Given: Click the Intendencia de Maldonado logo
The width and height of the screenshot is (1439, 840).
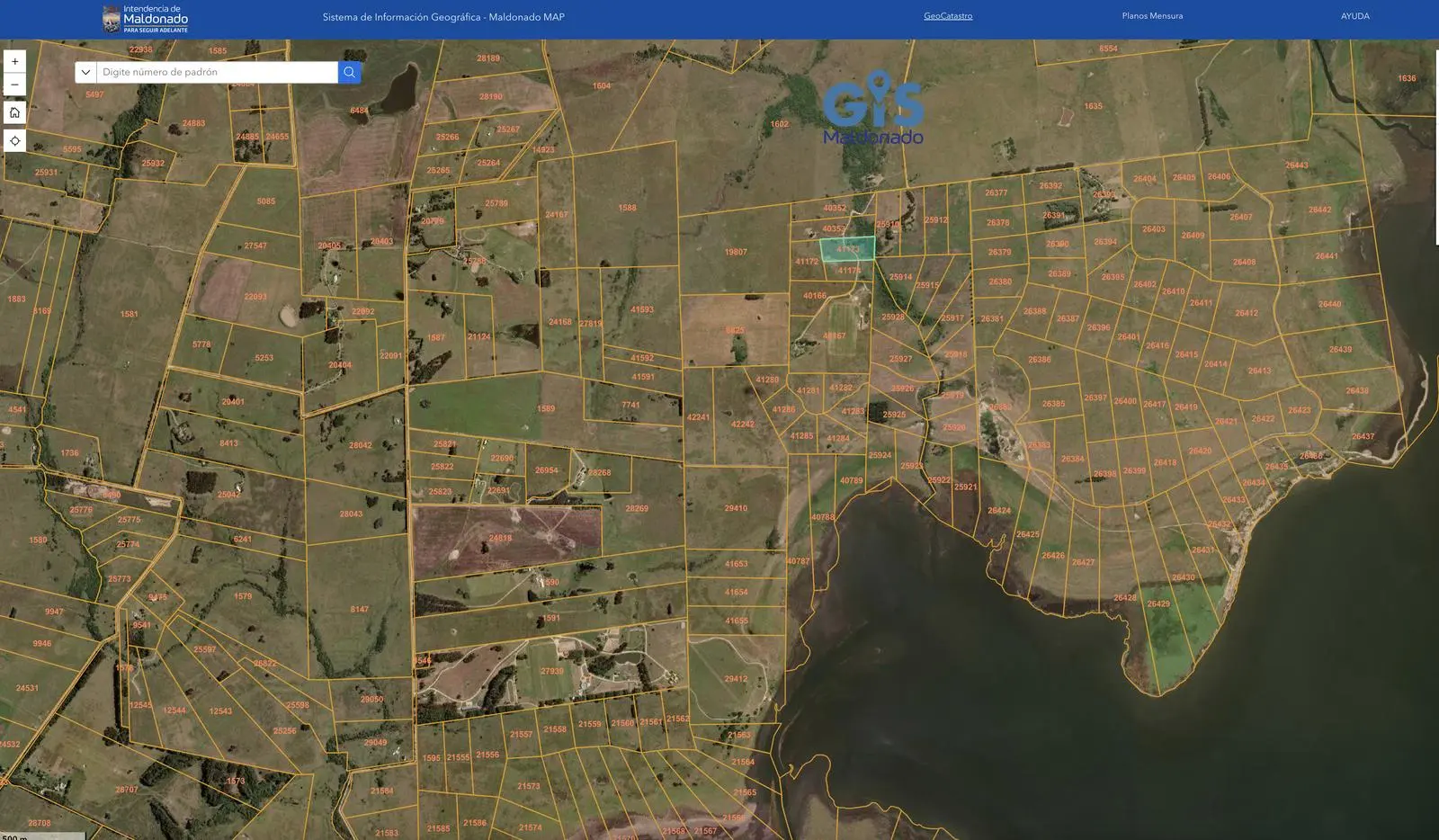Looking at the screenshot, I should tap(146, 19).
